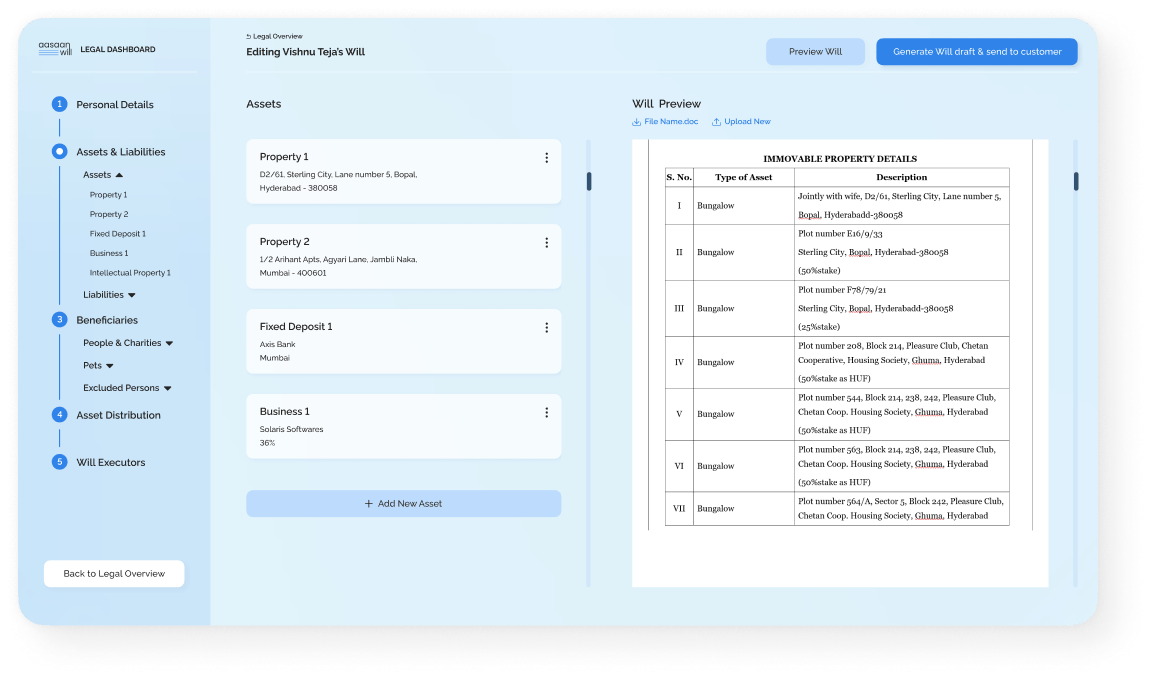Expand the Excluded Persons section
Screen dimensions: 1152x680
[x=167, y=389]
